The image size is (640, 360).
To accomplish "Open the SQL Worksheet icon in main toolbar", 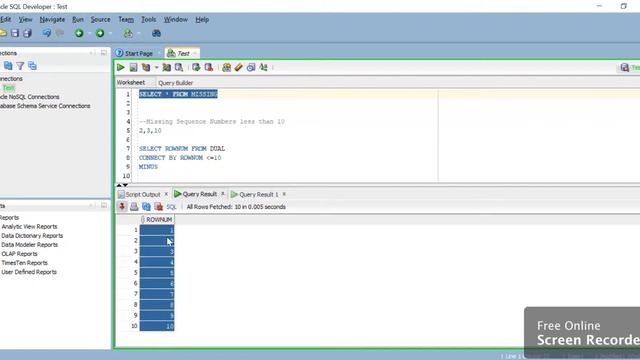I will pos(128,33).
